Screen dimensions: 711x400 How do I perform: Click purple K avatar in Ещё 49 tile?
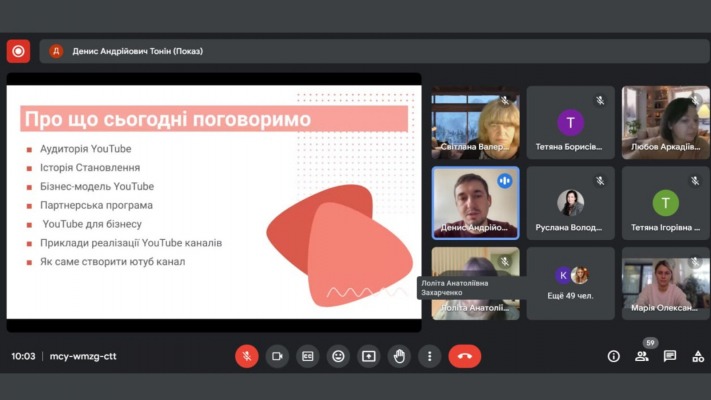[x=563, y=275]
